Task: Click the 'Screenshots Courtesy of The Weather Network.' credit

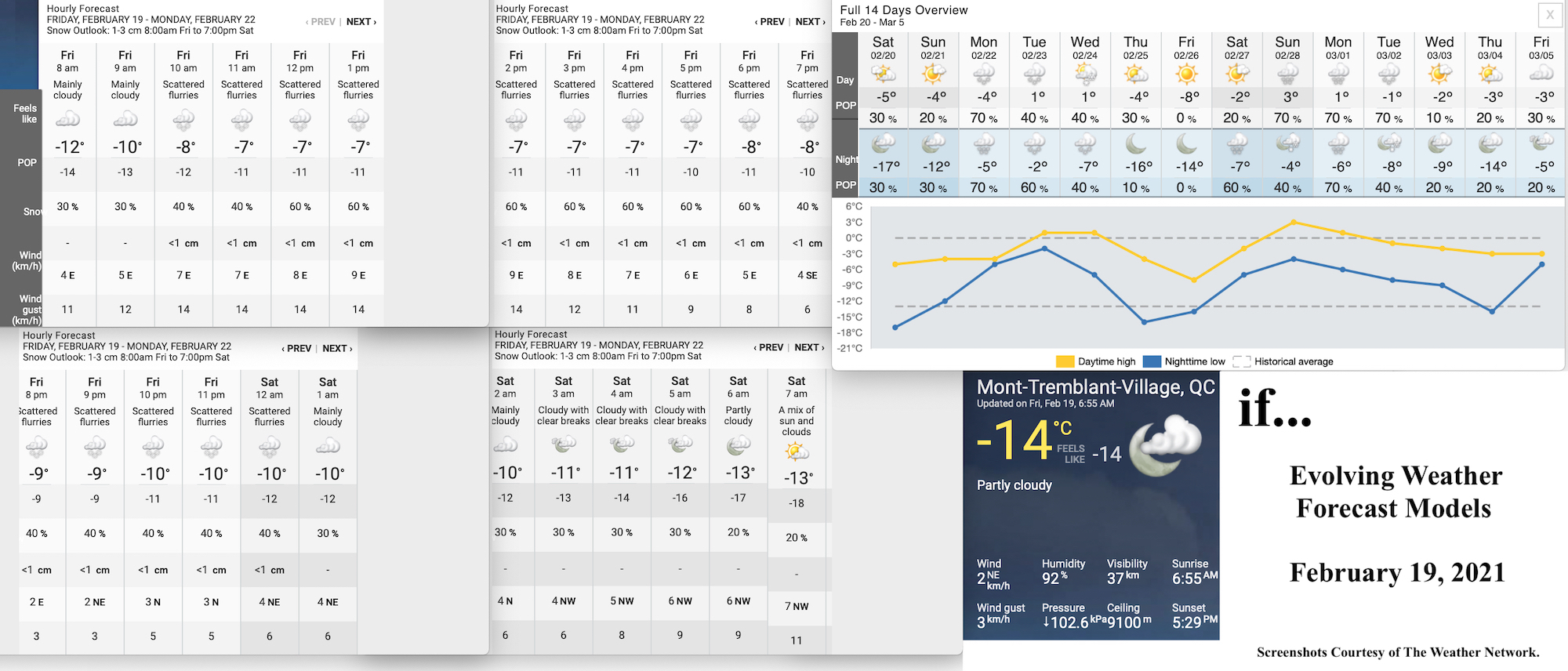Action: 1398,652
